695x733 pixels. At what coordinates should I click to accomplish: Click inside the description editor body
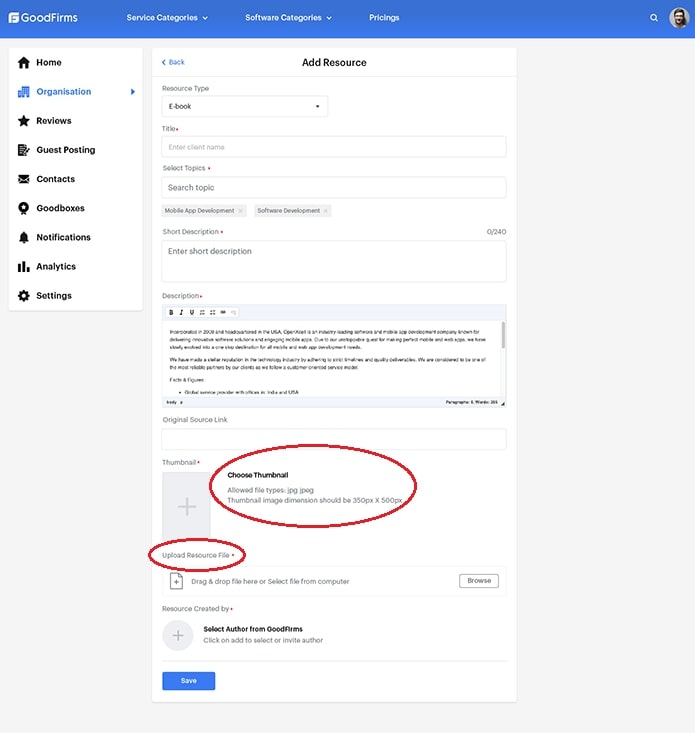(x=331, y=359)
